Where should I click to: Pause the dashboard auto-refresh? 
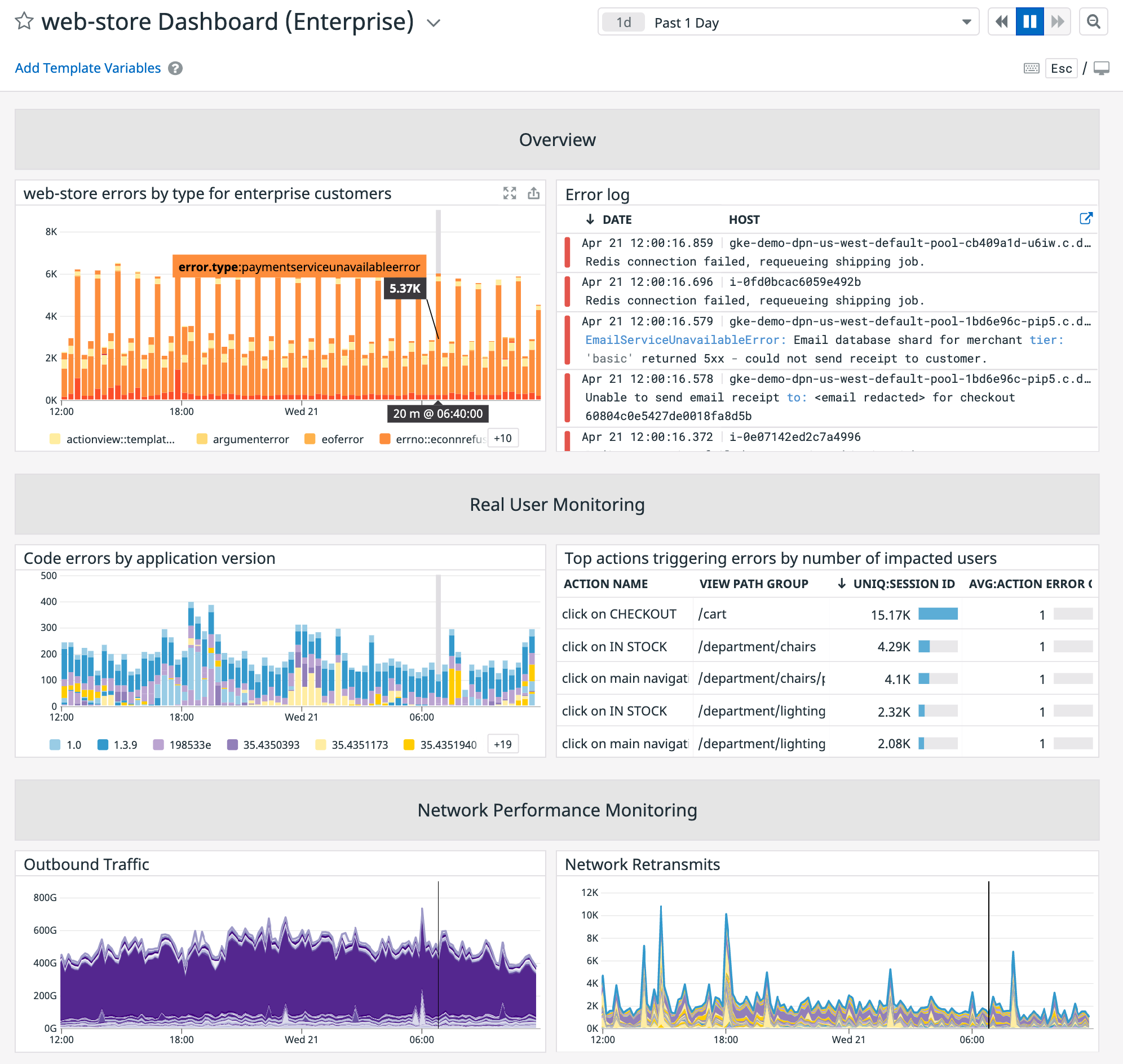1029,21
